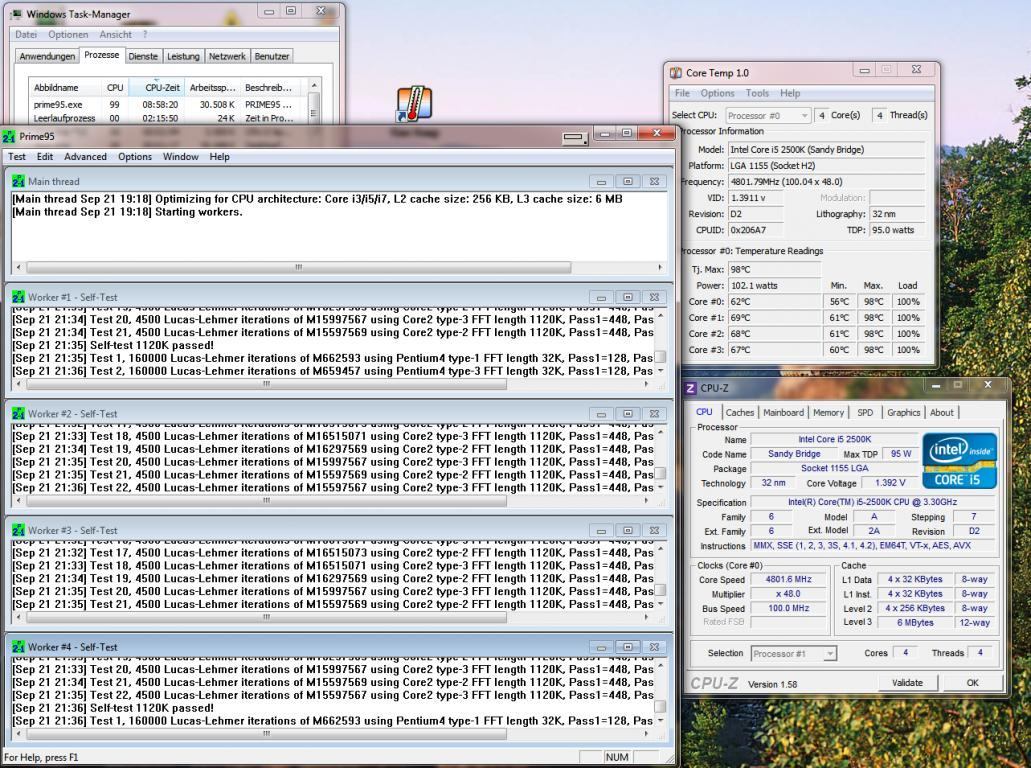Switch to the Mainboard tab in CPU-Z
1031x768 pixels.
pyautogui.click(x=784, y=412)
